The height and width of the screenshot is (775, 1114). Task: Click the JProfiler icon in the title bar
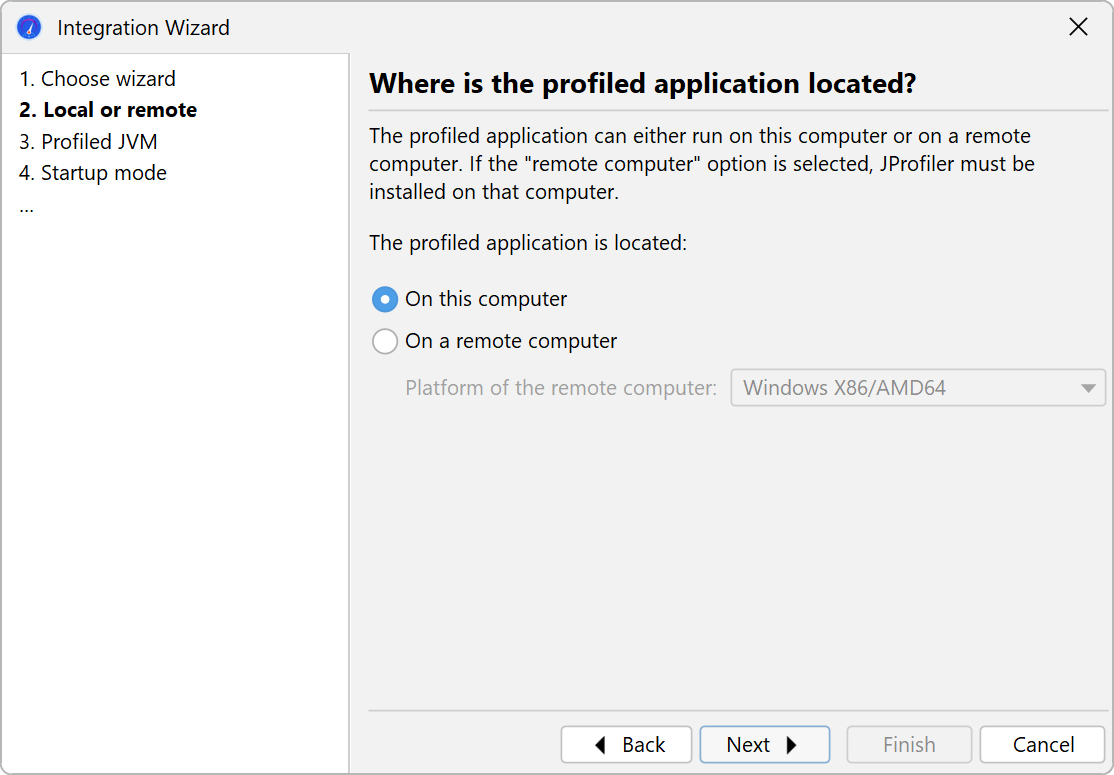tap(29, 27)
